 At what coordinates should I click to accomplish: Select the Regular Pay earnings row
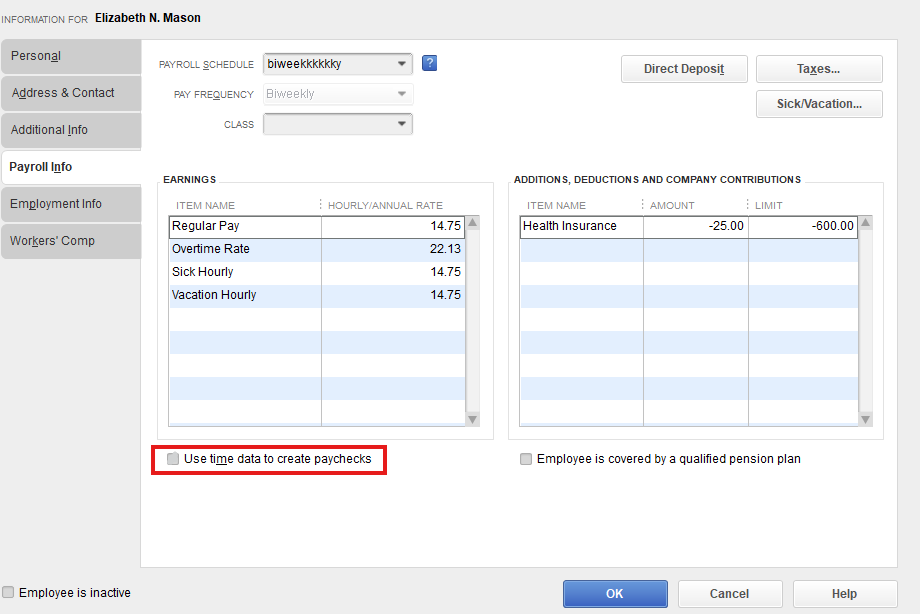tap(244, 226)
